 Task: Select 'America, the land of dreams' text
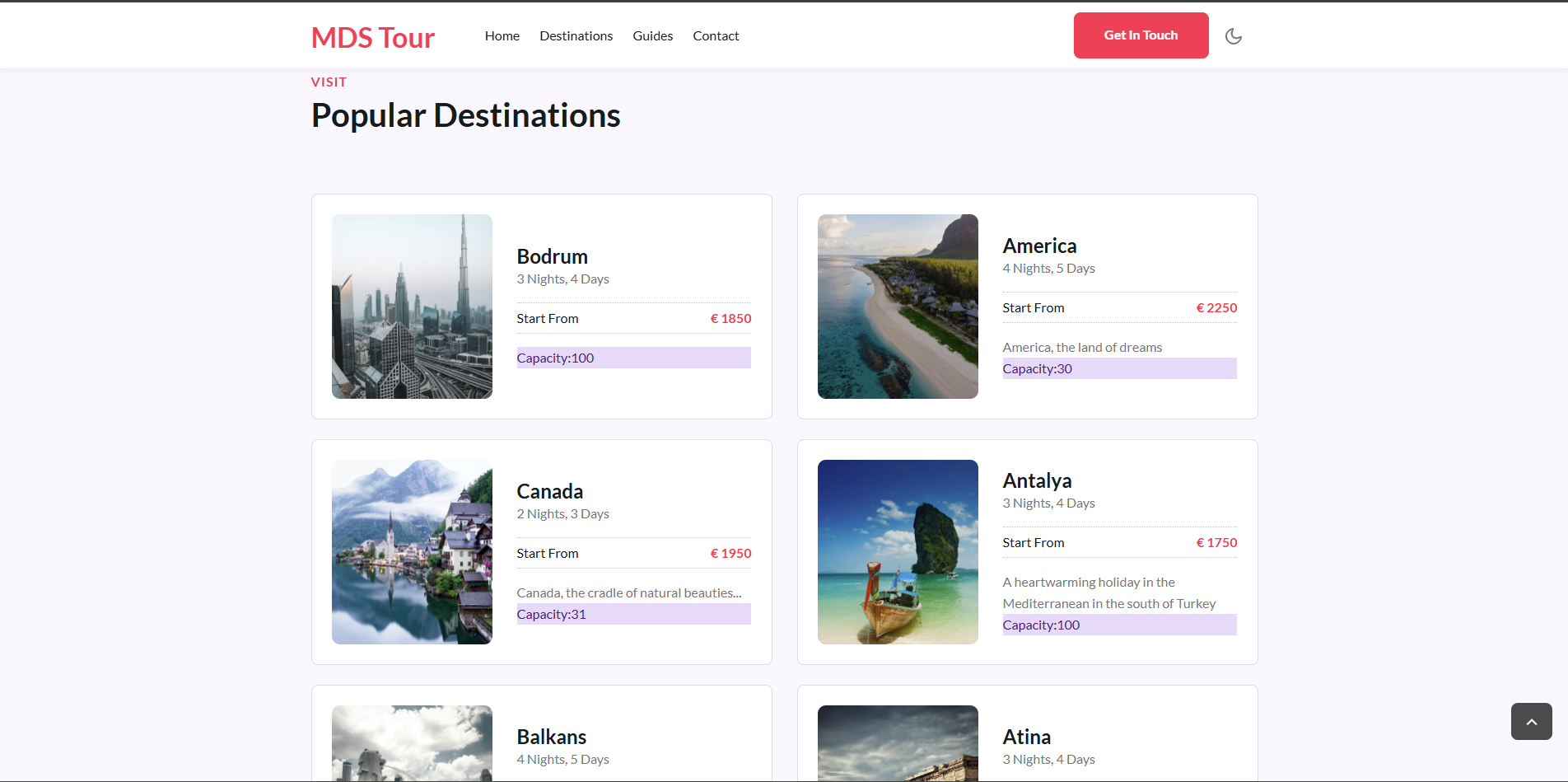(1082, 347)
